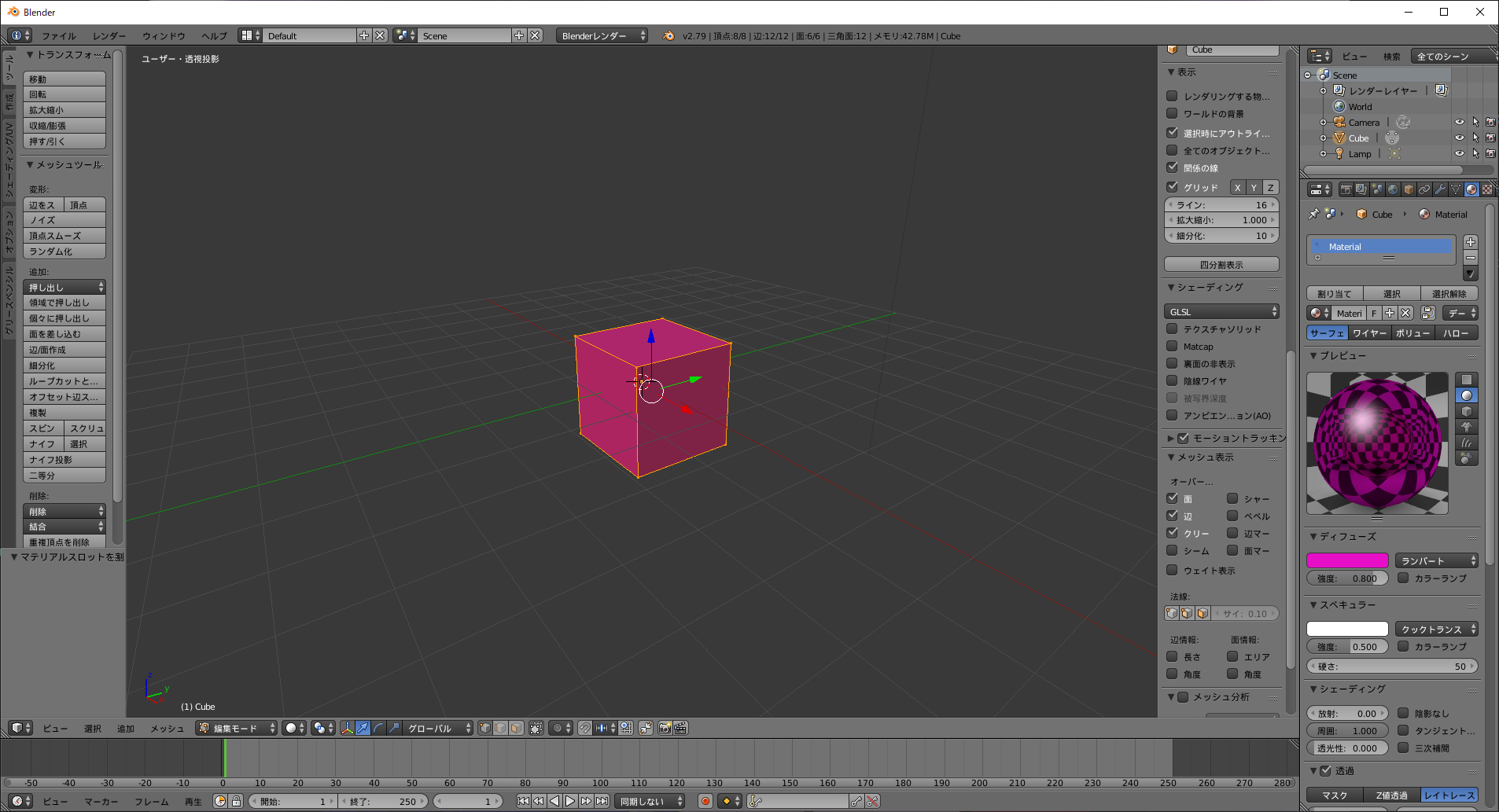Open the ランバート diffuse shader dropdown

[1436, 560]
